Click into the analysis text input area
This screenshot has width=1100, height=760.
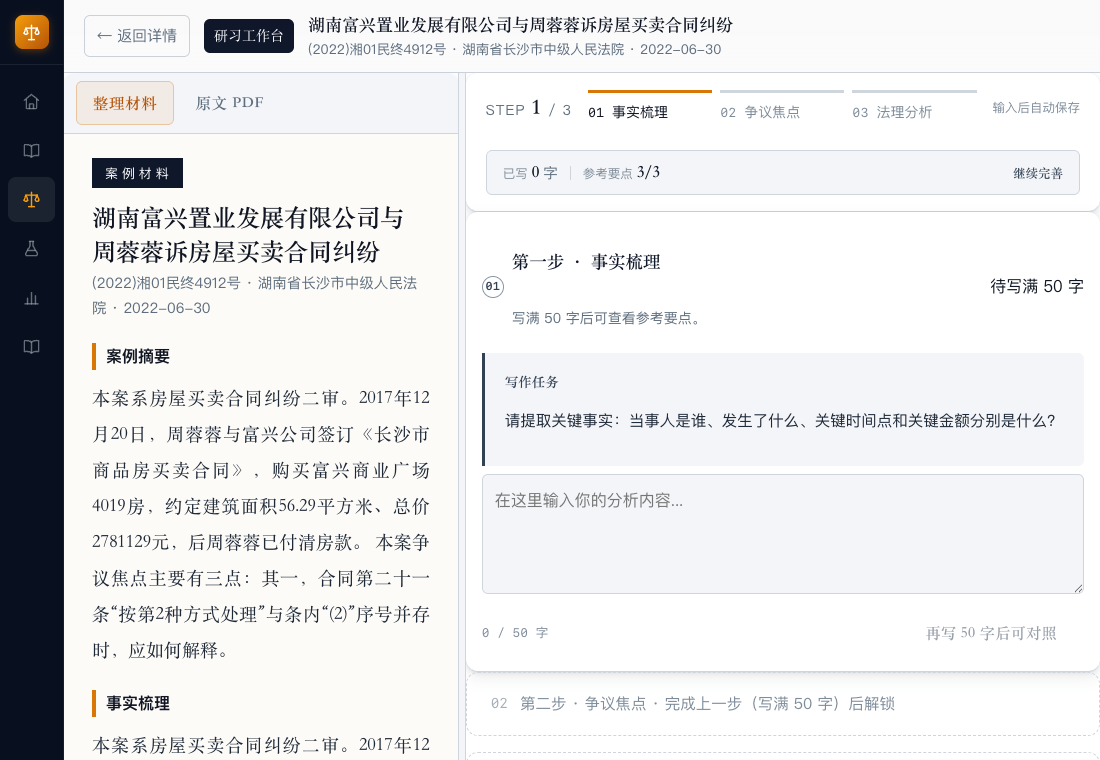(783, 534)
